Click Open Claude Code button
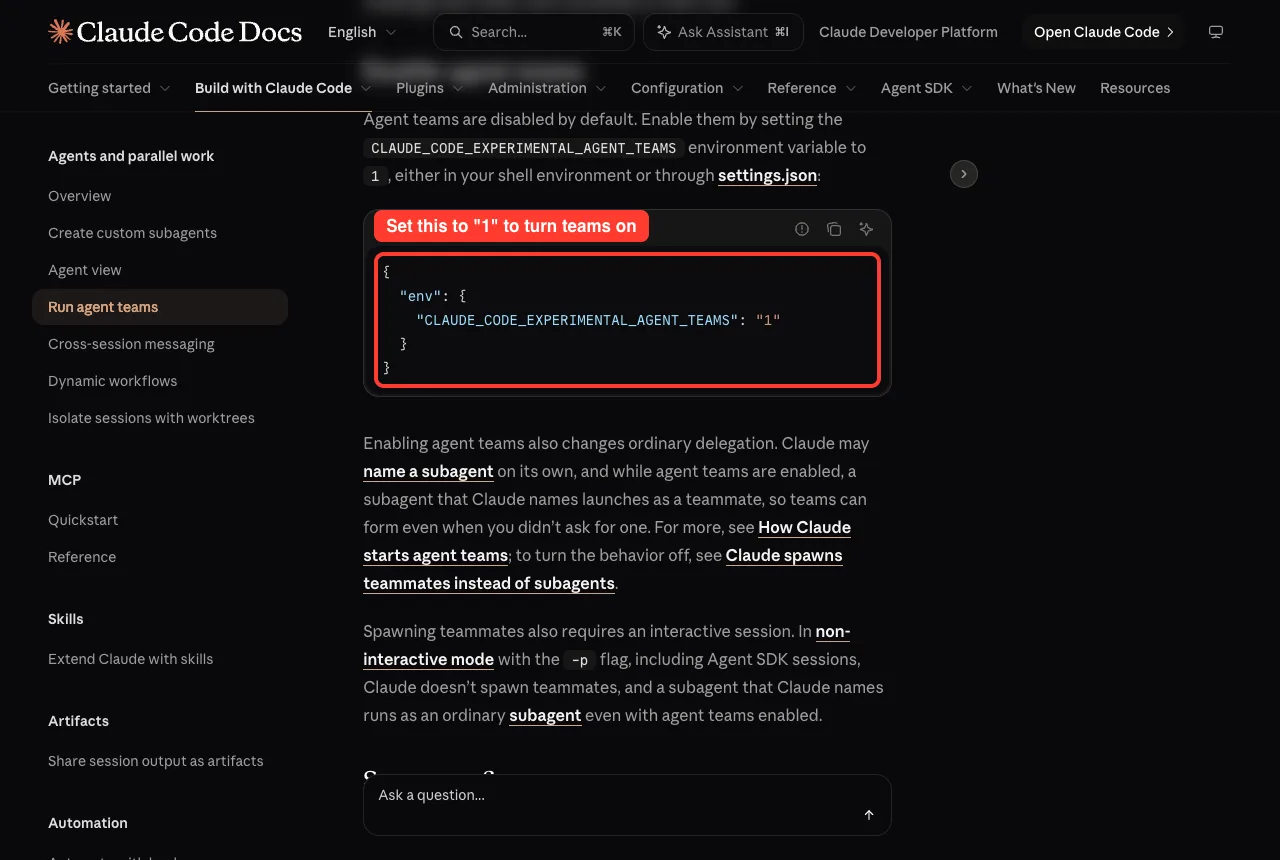Screen dimensions: 1280x860 [1103, 32]
